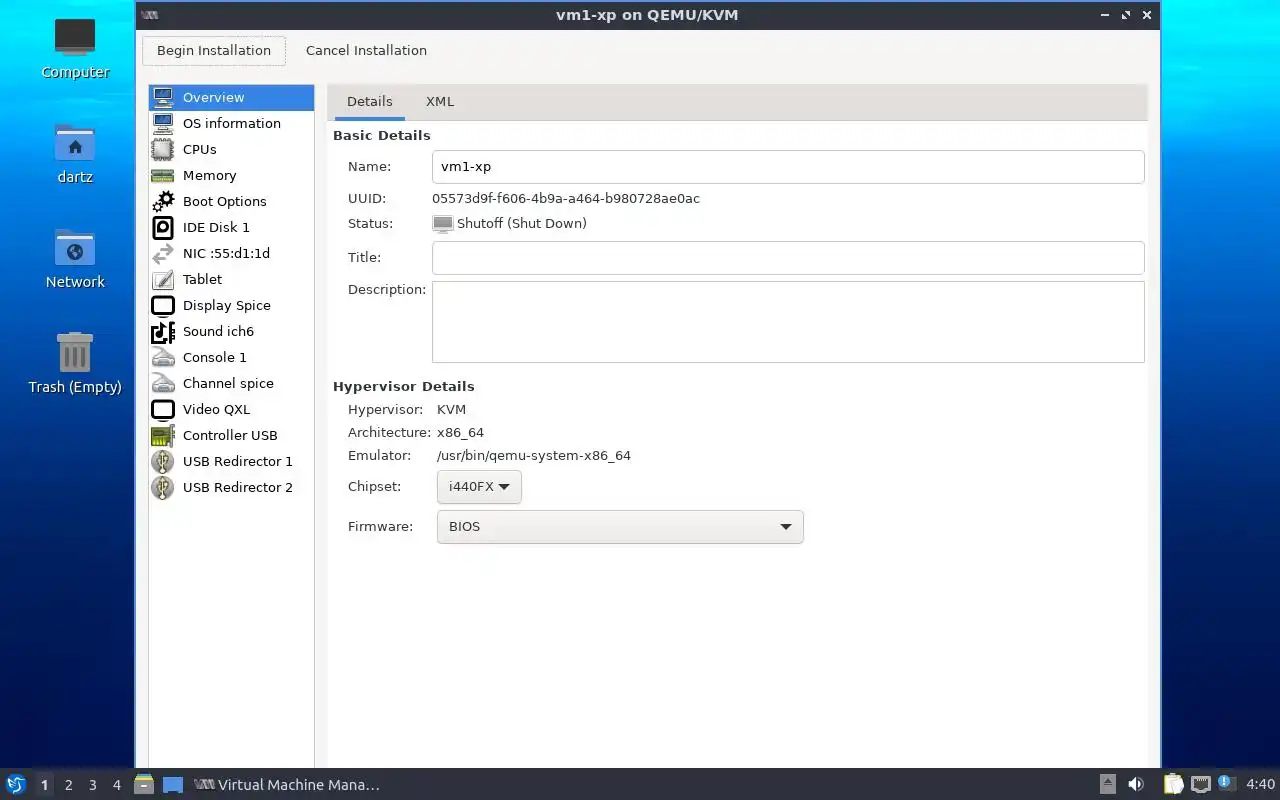Switch to workspace 4 in pager

117,785
